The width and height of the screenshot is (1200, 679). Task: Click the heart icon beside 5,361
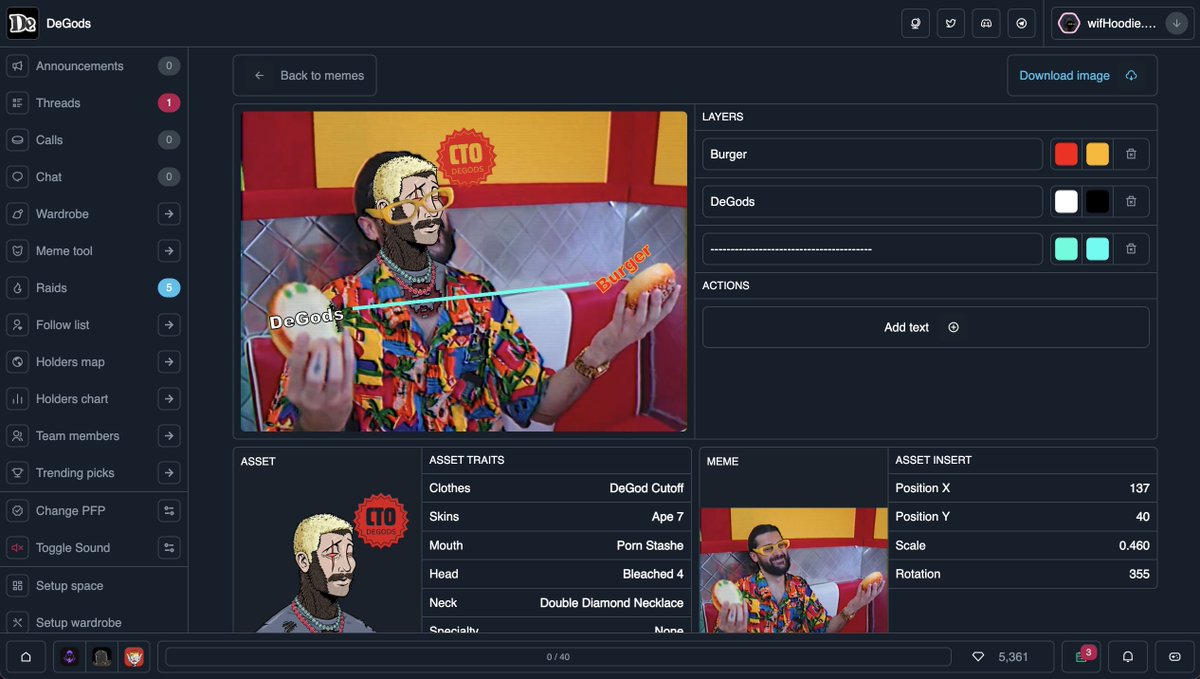pos(978,657)
